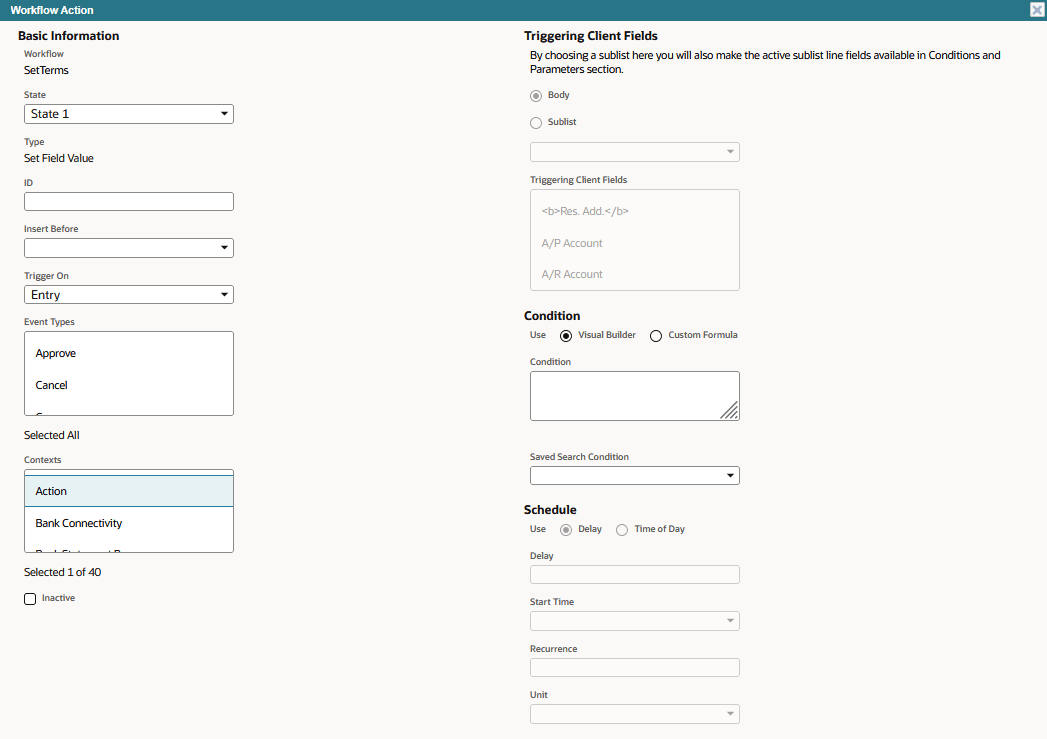Image resolution: width=1047 pixels, height=739 pixels.
Task: Choose the Visual Builder option
Action: click(x=566, y=336)
